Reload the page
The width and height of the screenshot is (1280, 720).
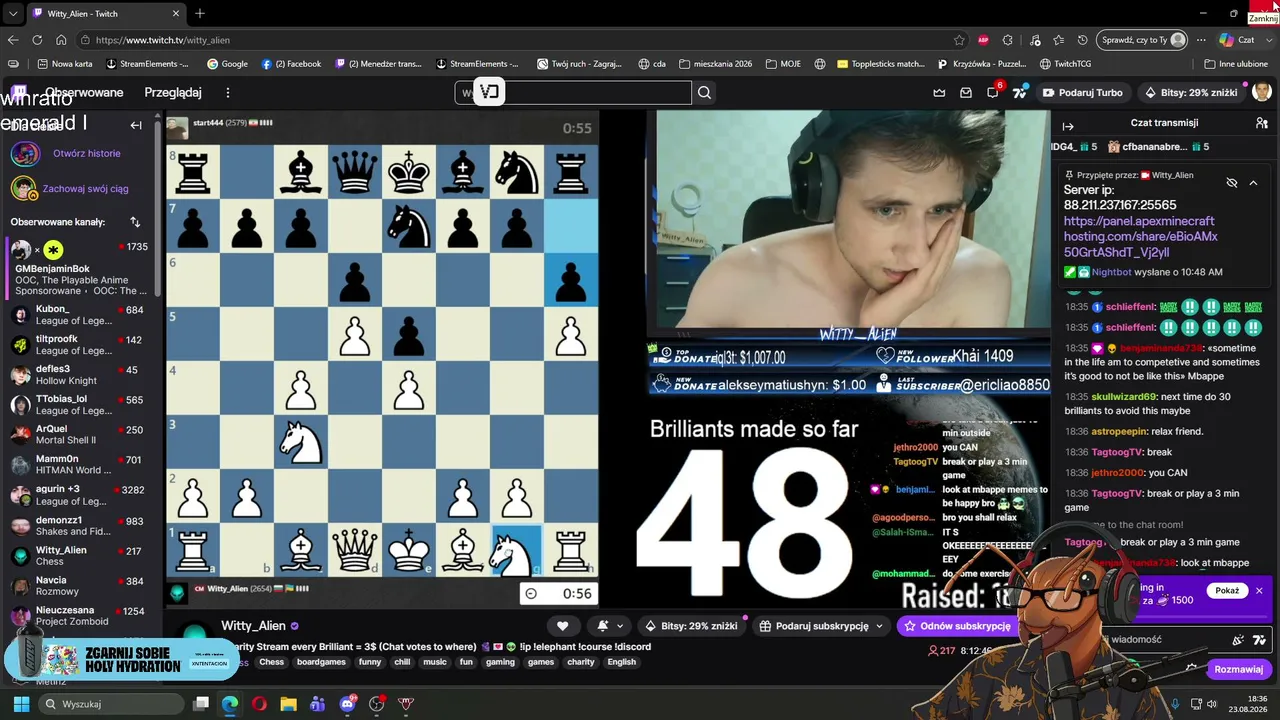coord(37,40)
